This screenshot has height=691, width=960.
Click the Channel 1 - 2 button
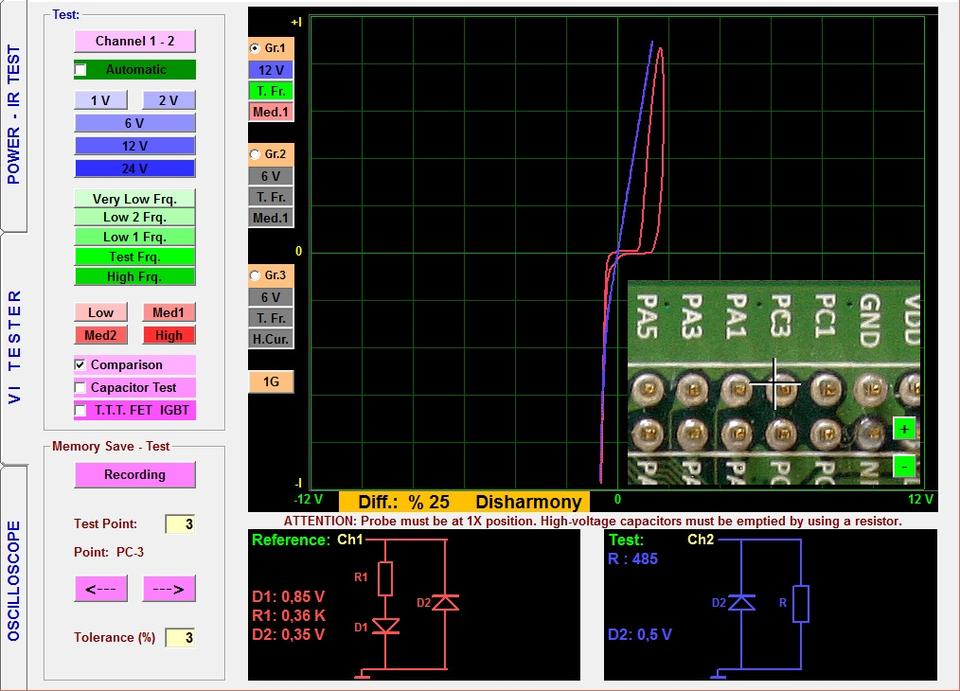134,41
